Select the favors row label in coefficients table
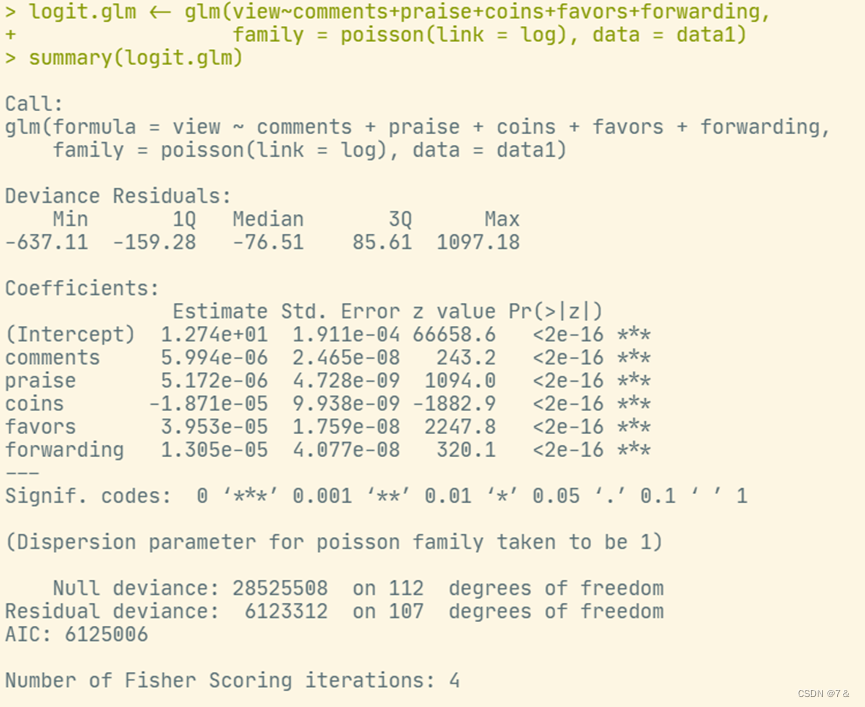Image resolution: width=865 pixels, height=707 pixels. (40, 427)
